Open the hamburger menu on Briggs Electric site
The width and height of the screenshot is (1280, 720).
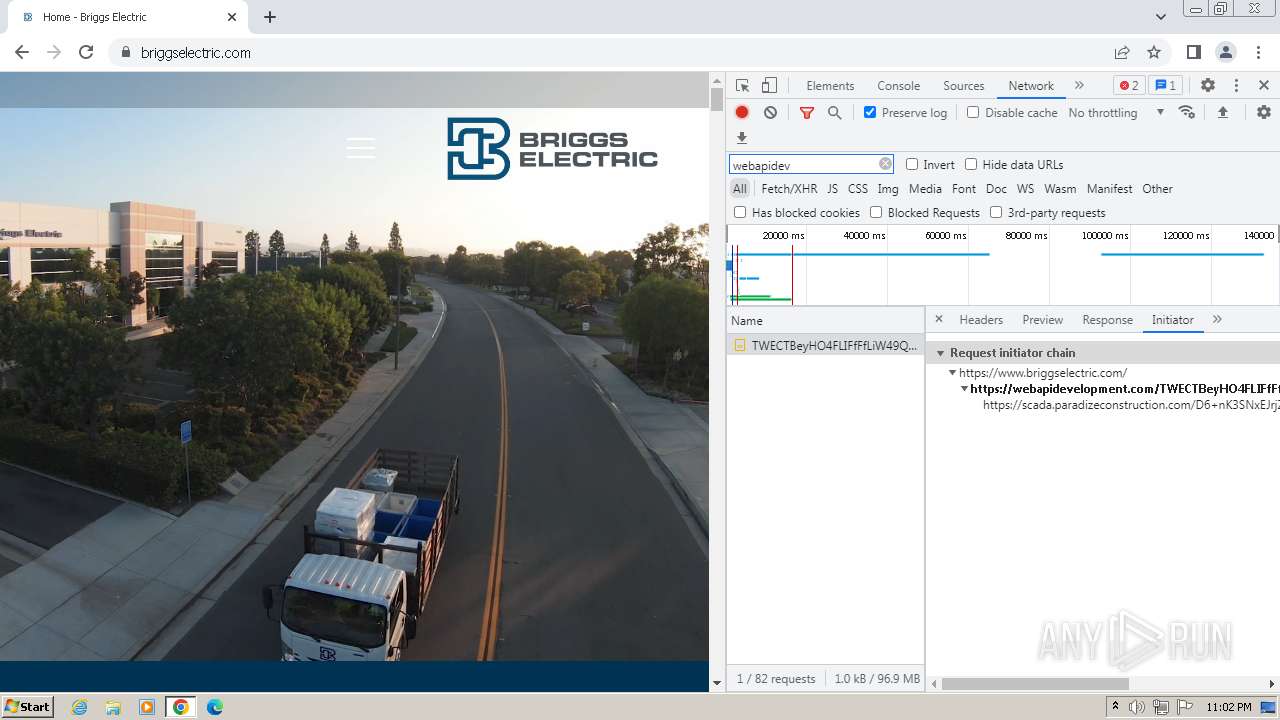pyautogui.click(x=361, y=148)
